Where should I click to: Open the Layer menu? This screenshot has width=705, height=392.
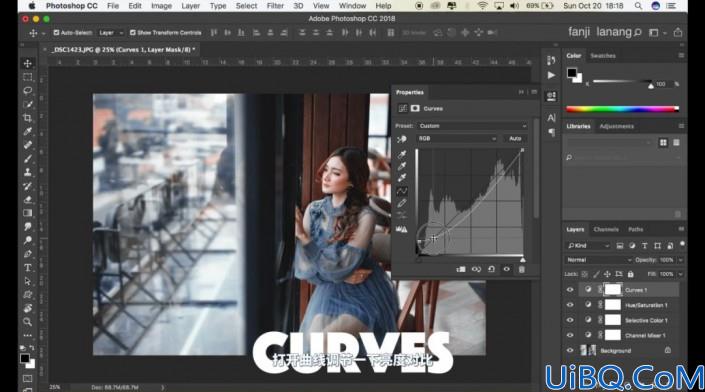tap(191, 6)
